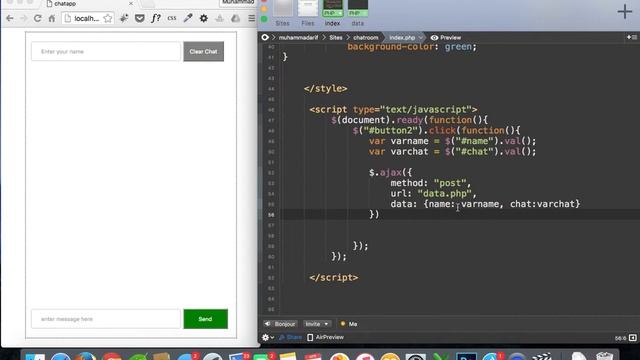640x360 pixels.
Task: Bookmark the page with the star
Action: pos(108,18)
